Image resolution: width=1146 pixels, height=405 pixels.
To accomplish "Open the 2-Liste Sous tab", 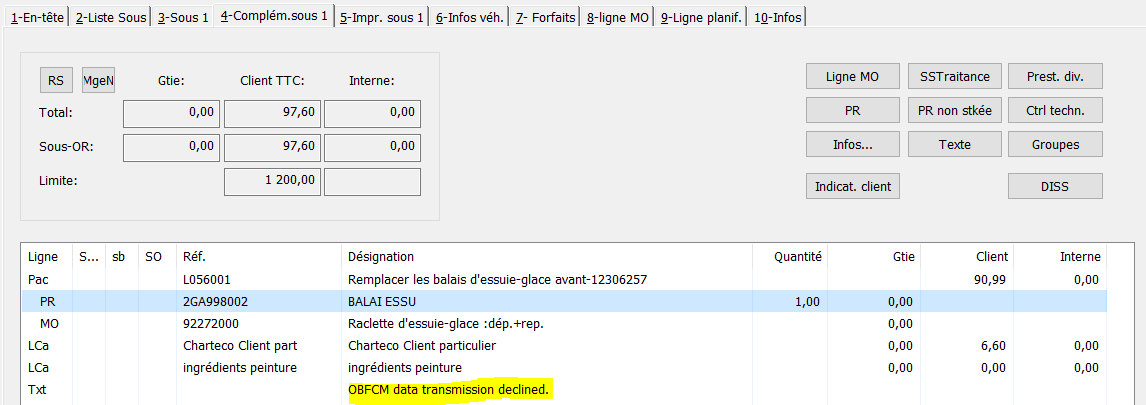I will coord(110,18).
